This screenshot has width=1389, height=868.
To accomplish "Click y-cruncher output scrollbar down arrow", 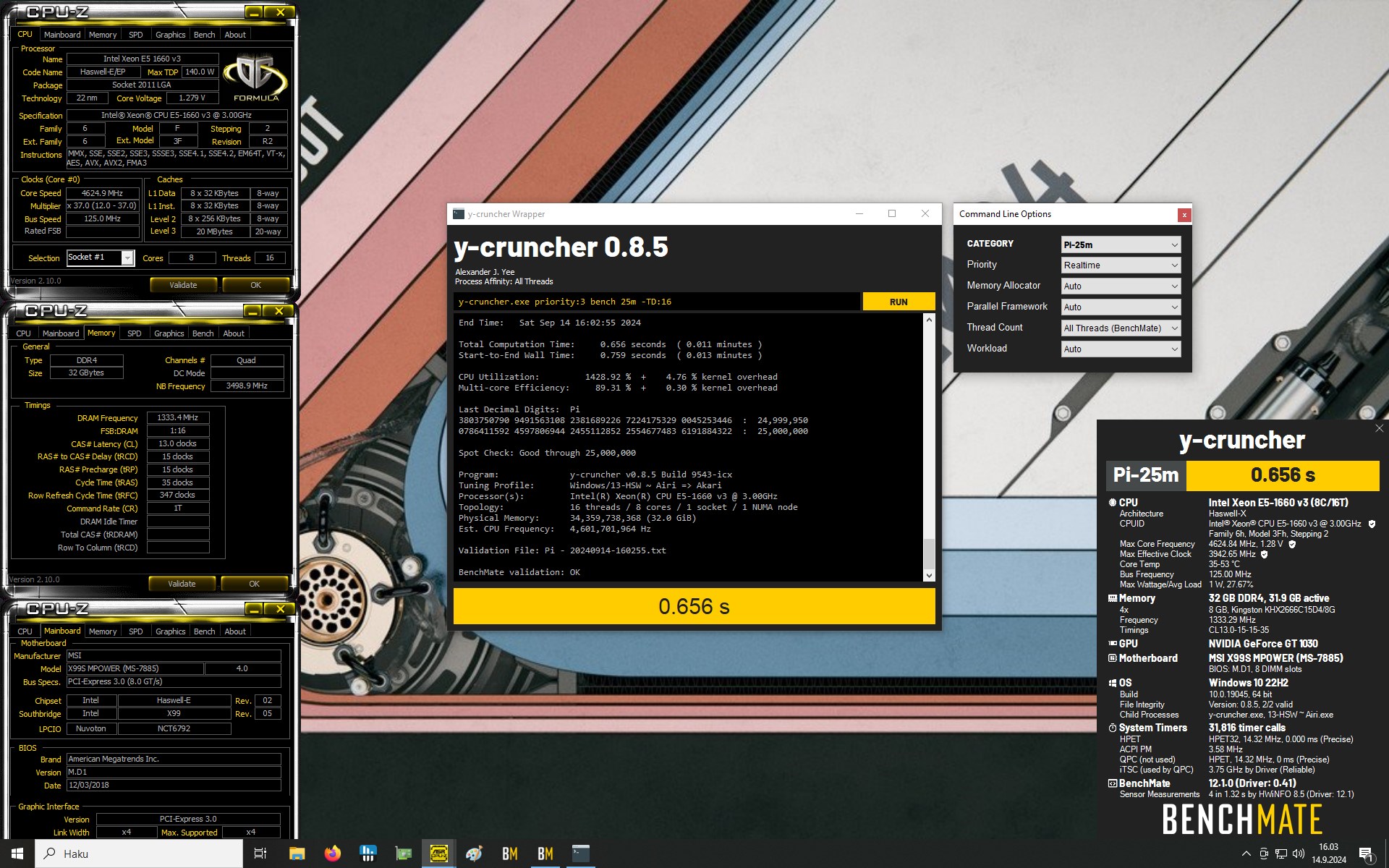I will [x=929, y=576].
